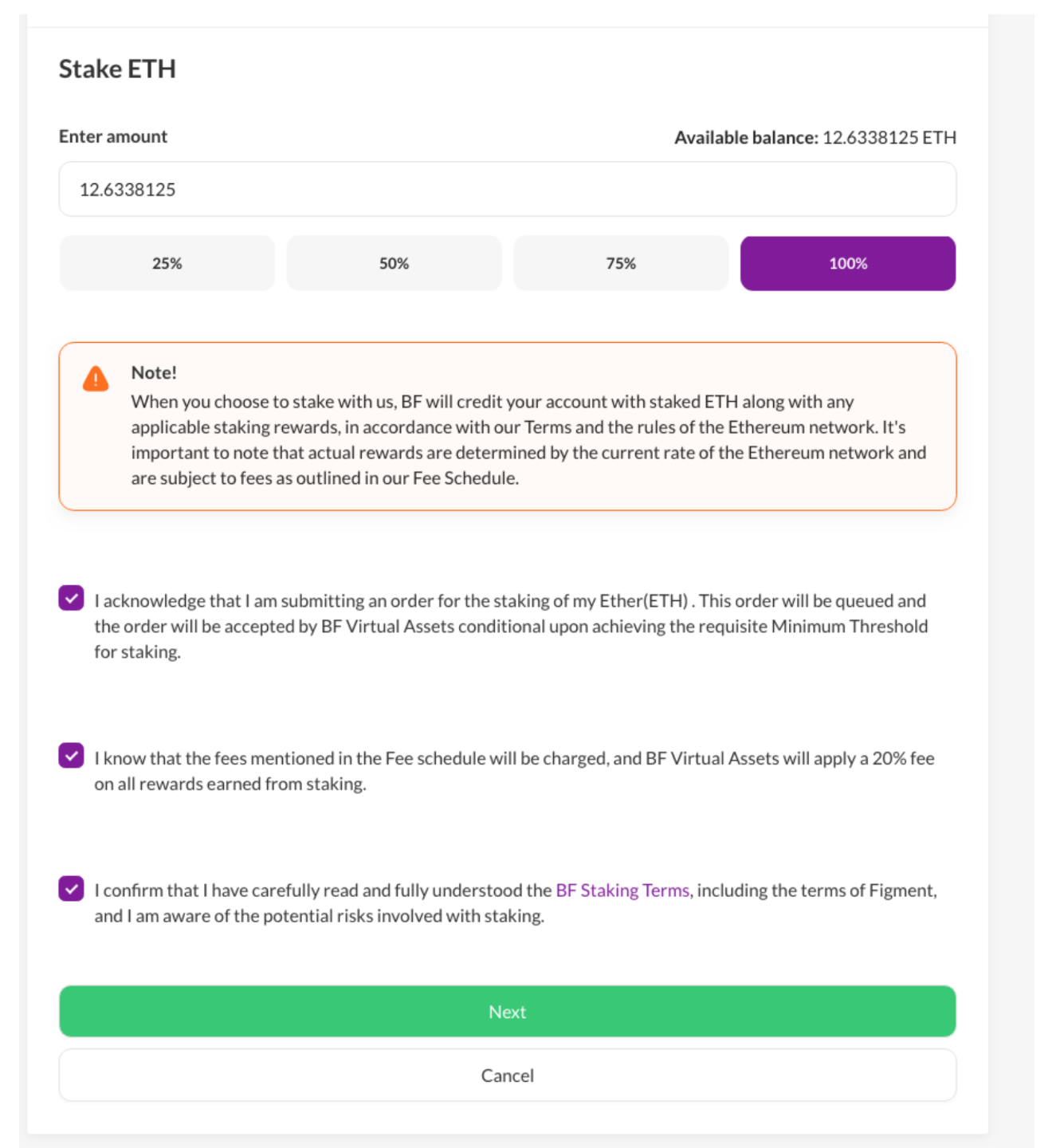This screenshot has height=1148, width=1056.
Task: Open the BF Staking Terms link
Action: (622, 890)
